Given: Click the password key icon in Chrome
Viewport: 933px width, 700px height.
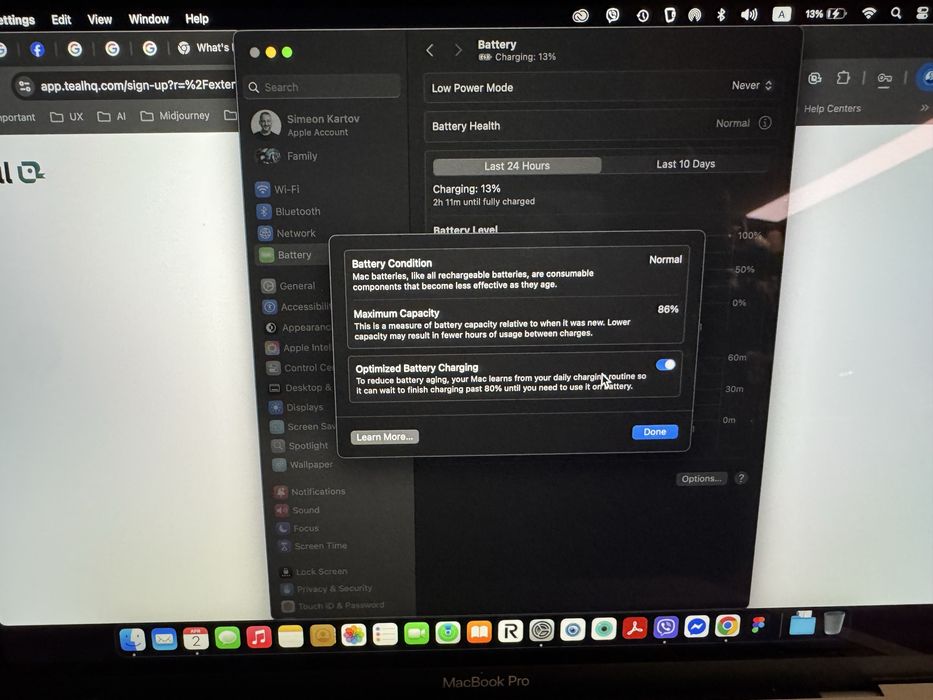Looking at the screenshot, I should pyautogui.click(x=884, y=79).
